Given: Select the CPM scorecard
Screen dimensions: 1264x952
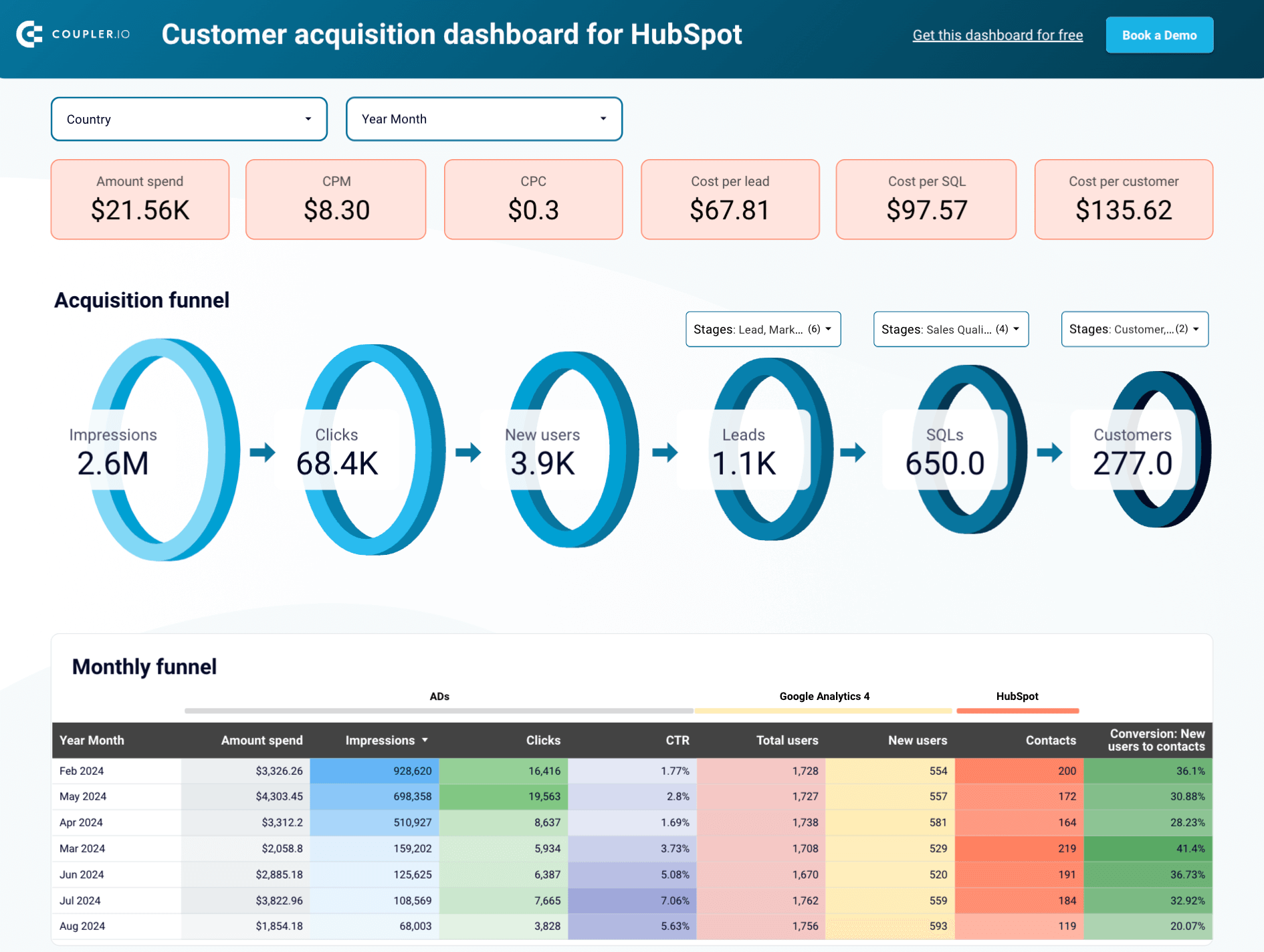Looking at the screenshot, I should click(336, 199).
